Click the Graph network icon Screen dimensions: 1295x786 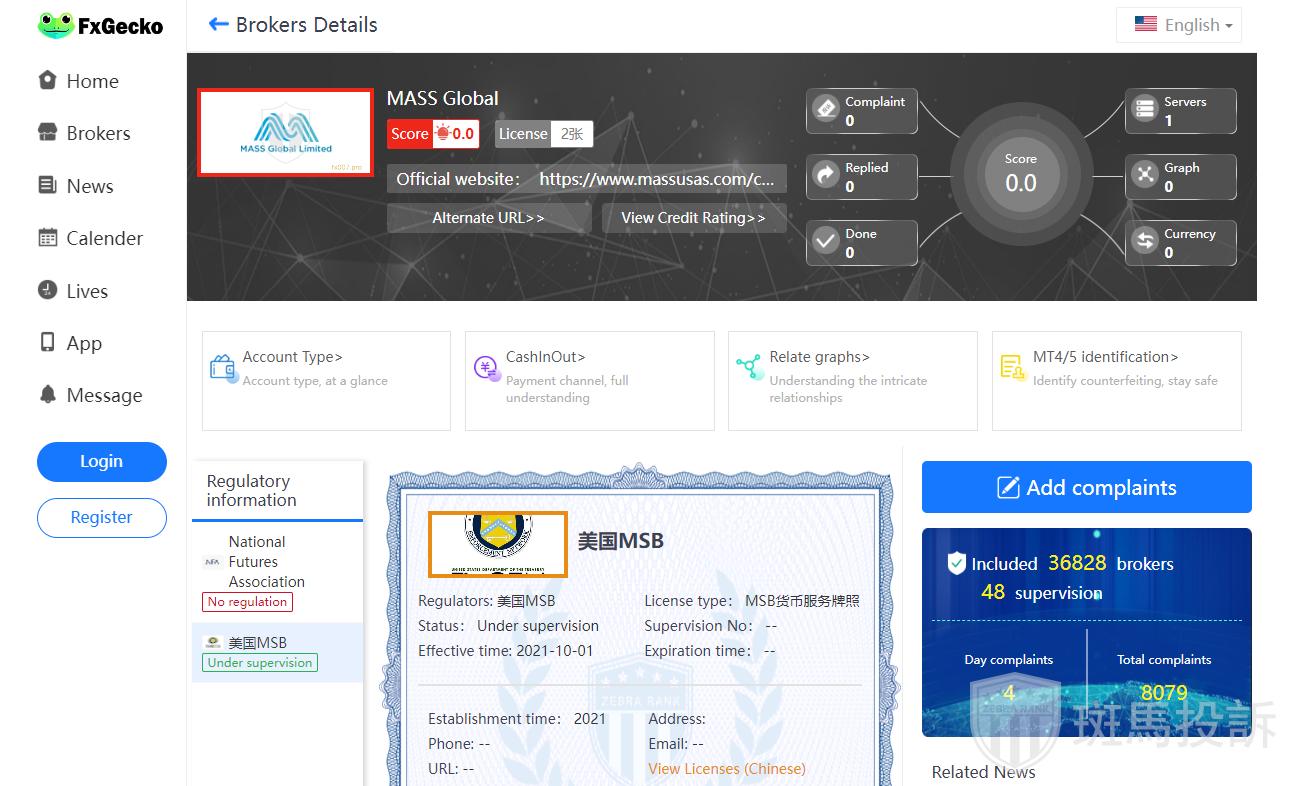(x=1144, y=175)
